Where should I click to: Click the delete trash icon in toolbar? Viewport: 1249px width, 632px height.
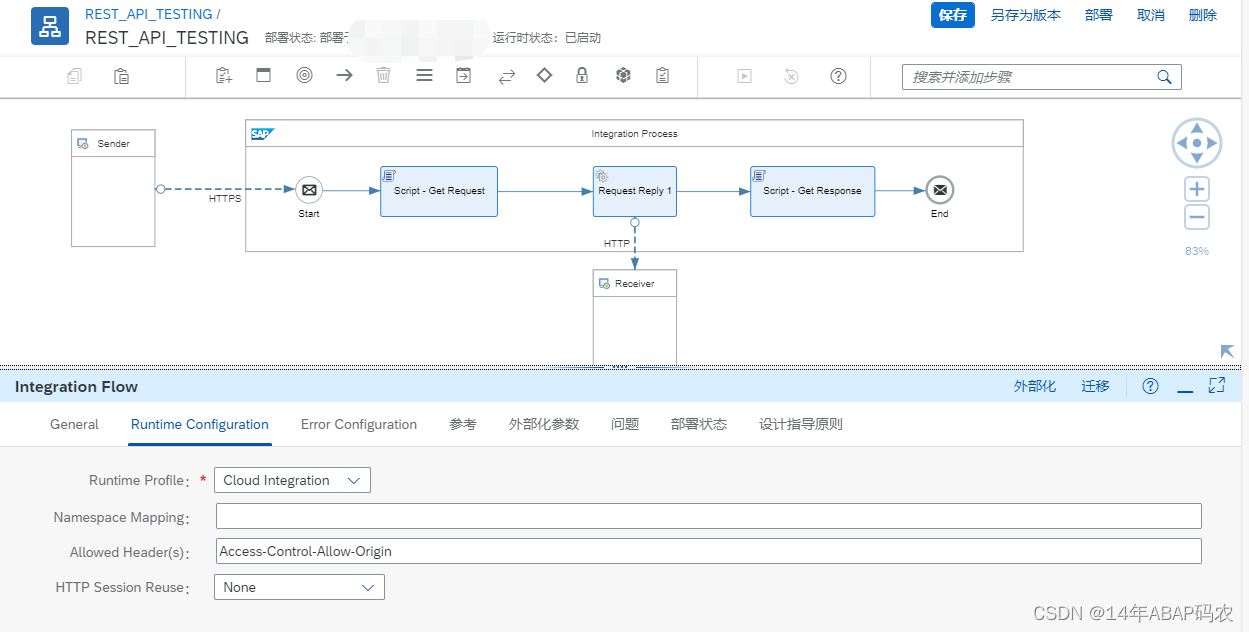(383, 75)
